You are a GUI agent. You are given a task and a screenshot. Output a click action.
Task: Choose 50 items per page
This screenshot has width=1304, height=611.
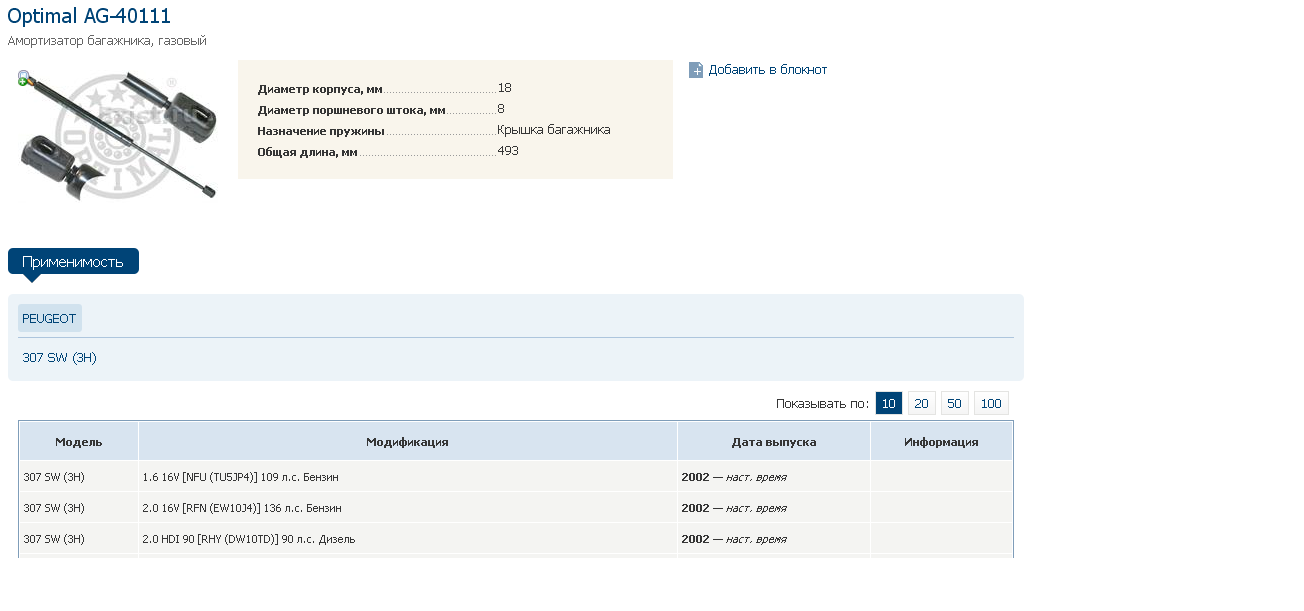click(954, 404)
